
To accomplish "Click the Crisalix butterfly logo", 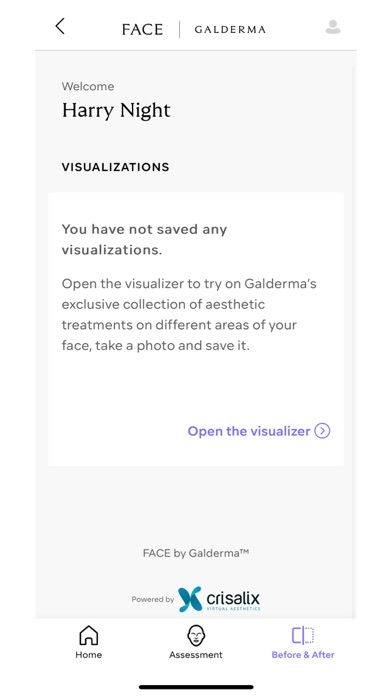I will 190,599.
